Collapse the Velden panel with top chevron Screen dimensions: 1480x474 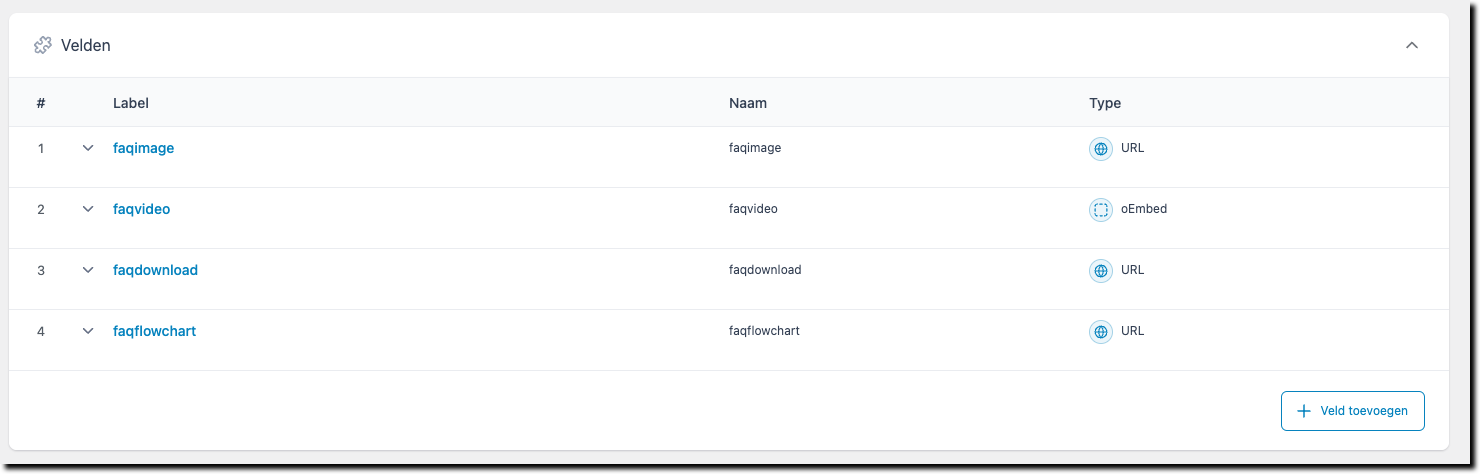(1412, 45)
